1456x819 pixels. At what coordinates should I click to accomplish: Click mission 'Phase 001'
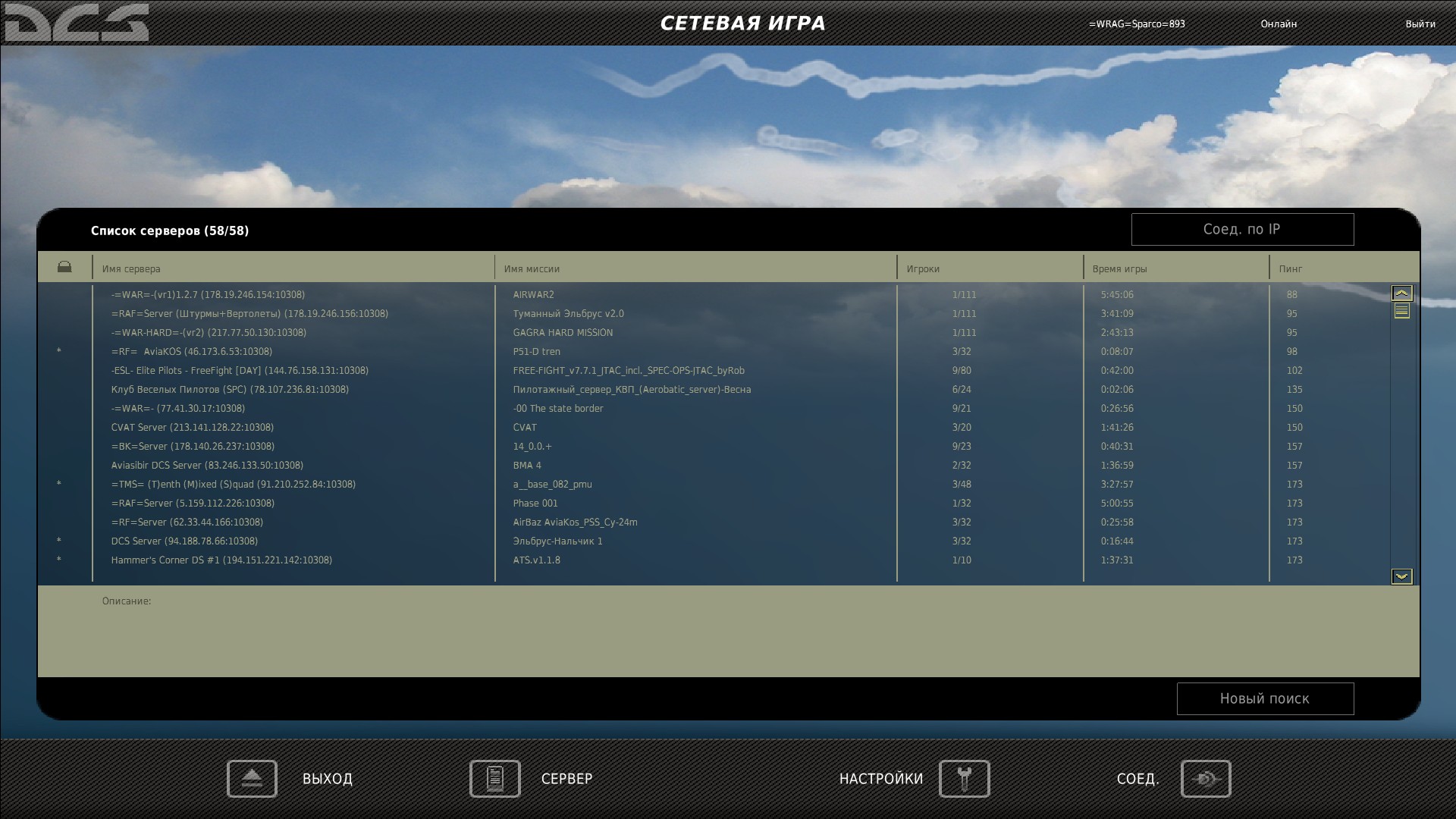(x=535, y=503)
